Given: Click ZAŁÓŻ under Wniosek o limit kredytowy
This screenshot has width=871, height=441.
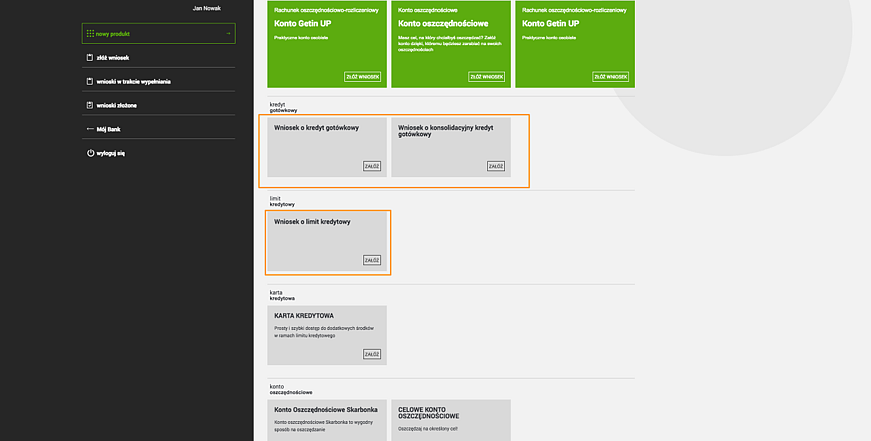Looking at the screenshot, I should coord(372,260).
